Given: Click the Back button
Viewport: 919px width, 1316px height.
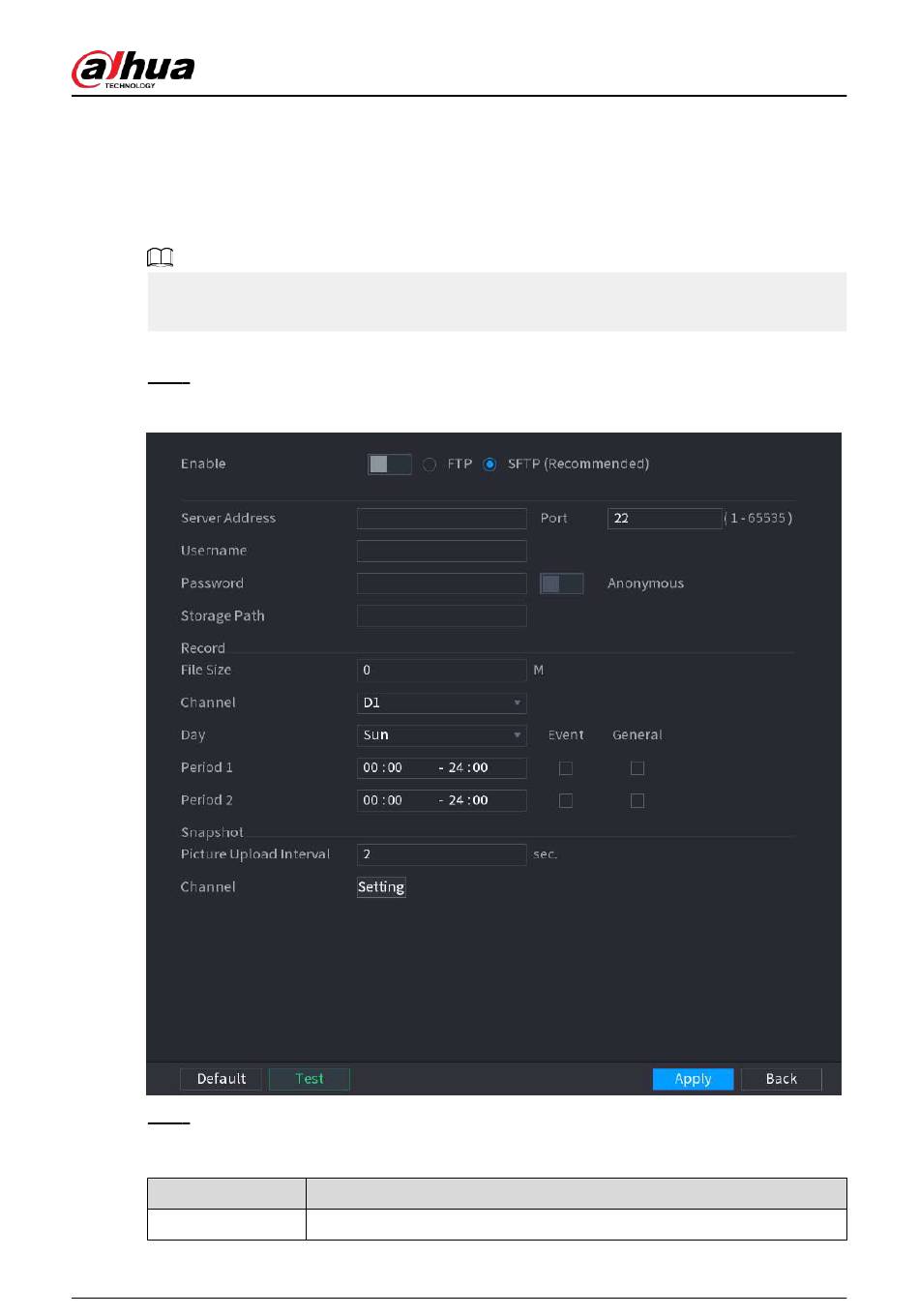Looking at the screenshot, I should [782, 1079].
